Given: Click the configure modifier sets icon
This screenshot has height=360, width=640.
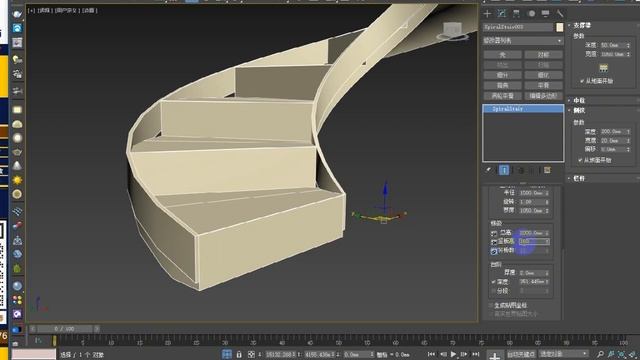Looking at the screenshot, I should [x=547, y=170].
